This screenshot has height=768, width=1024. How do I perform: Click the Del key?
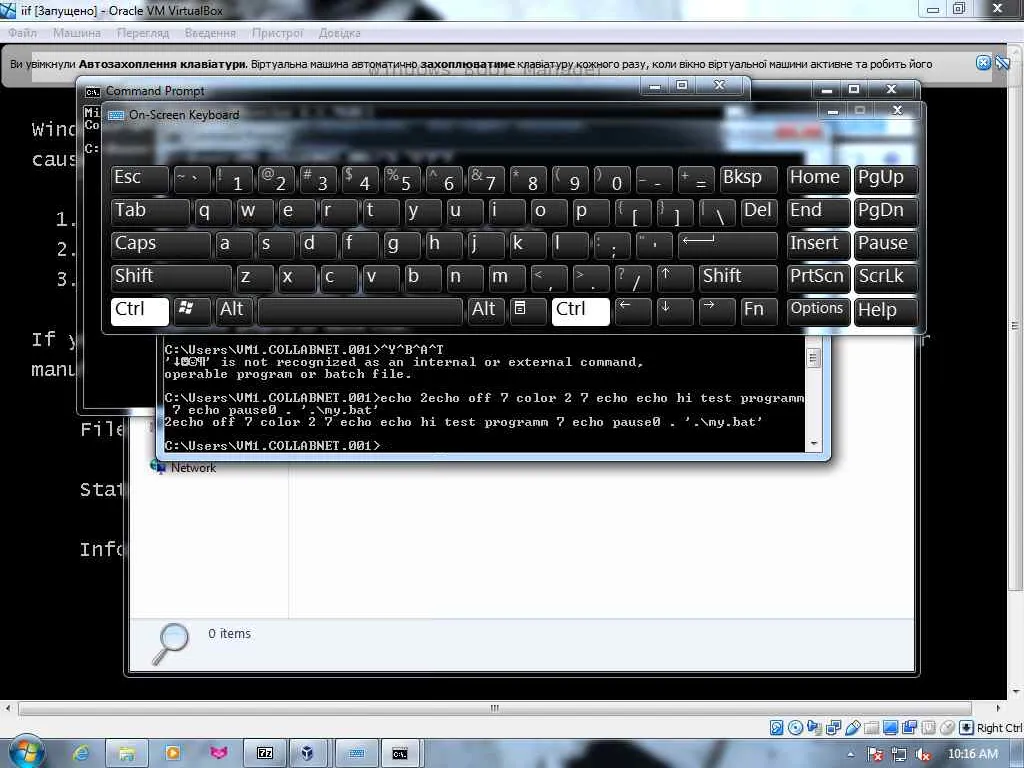[x=759, y=212]
